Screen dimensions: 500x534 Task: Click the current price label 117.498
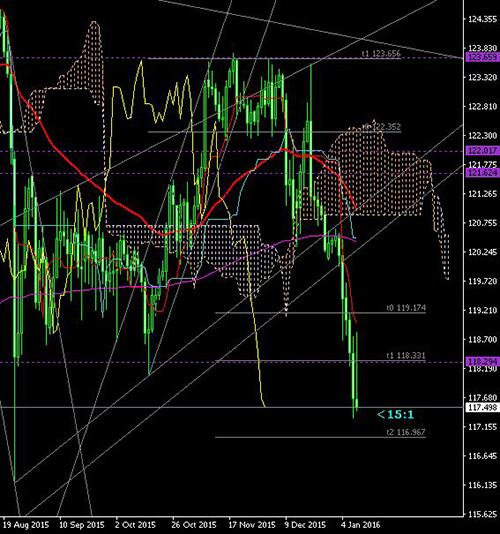[482, 407]
